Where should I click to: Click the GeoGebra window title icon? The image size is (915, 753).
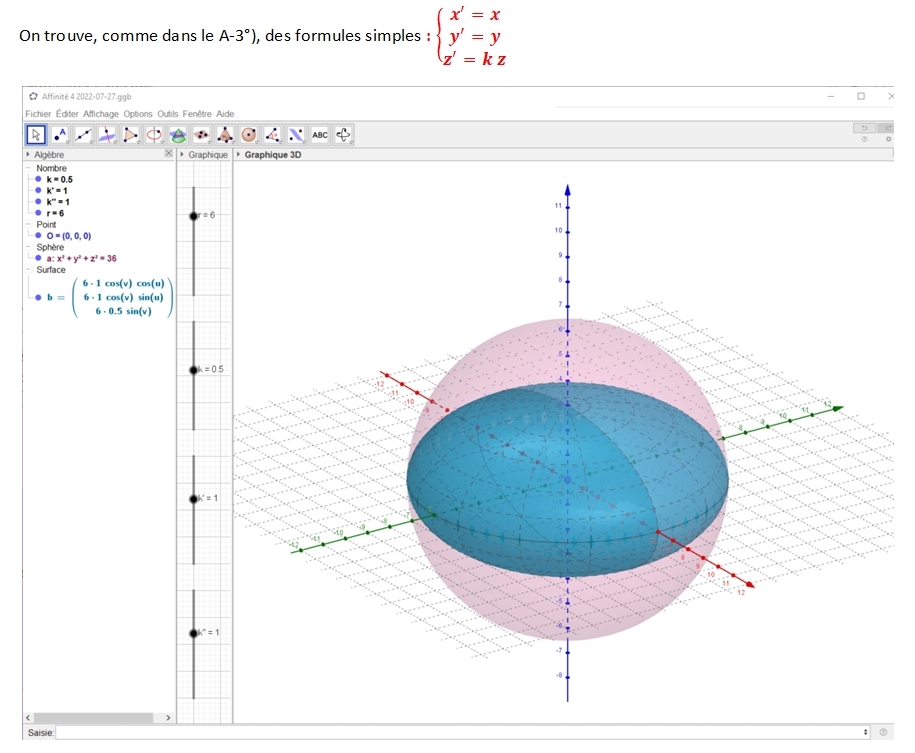pos(33,96)
